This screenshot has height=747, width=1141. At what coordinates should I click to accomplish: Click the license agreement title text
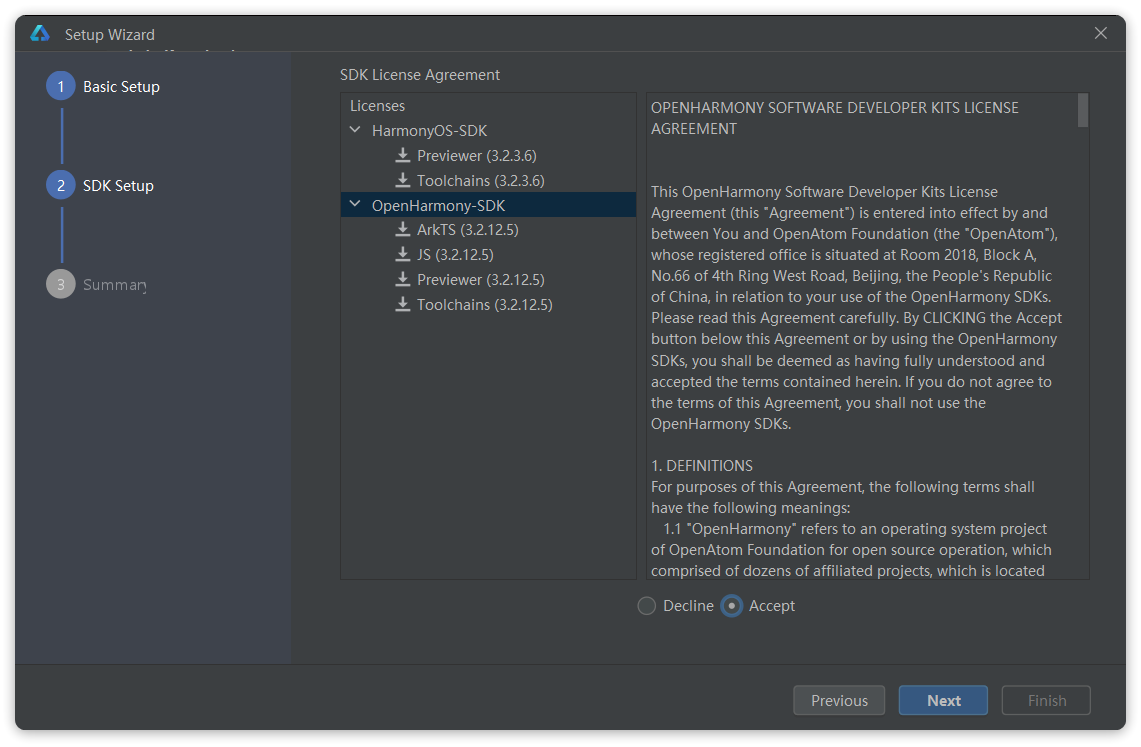click(835, 118)
